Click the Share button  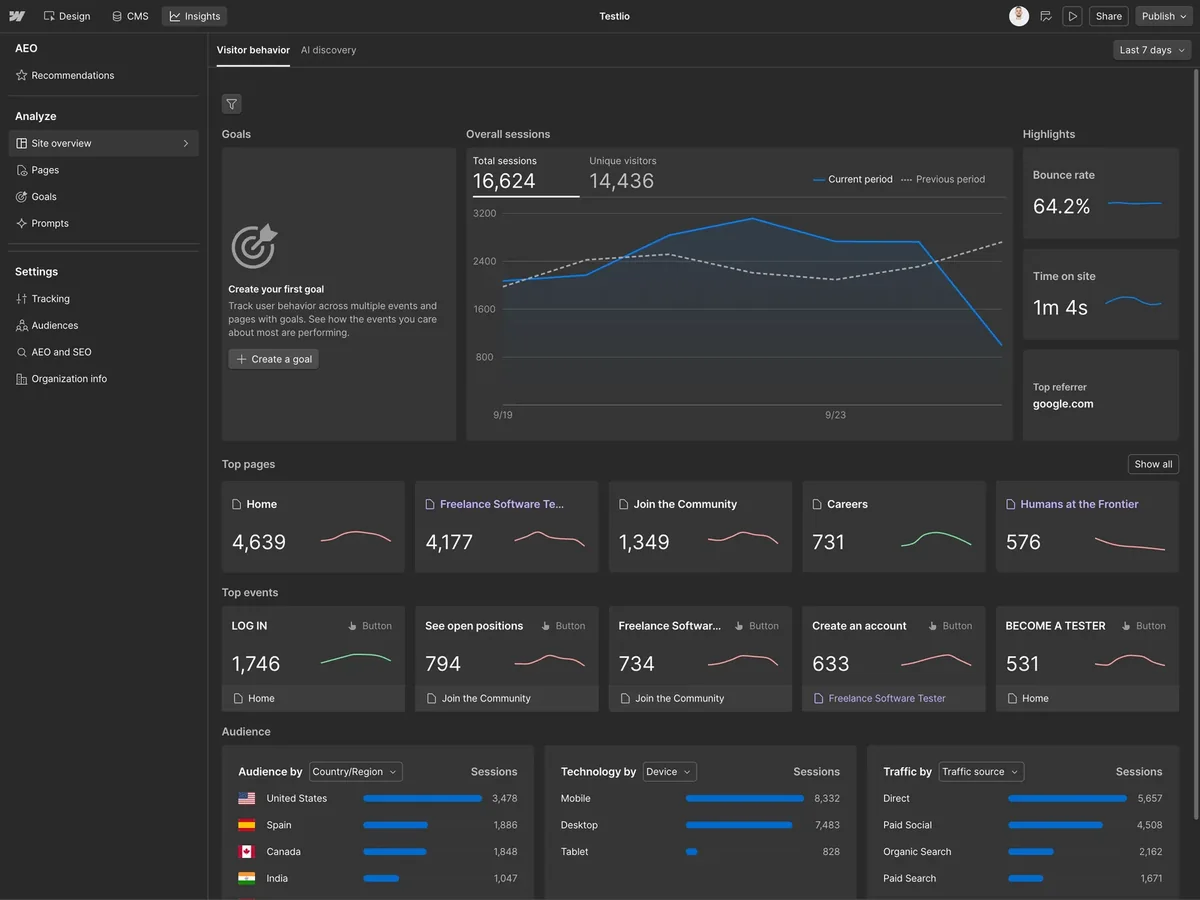pyautogui.click(x=1109, y=16)
